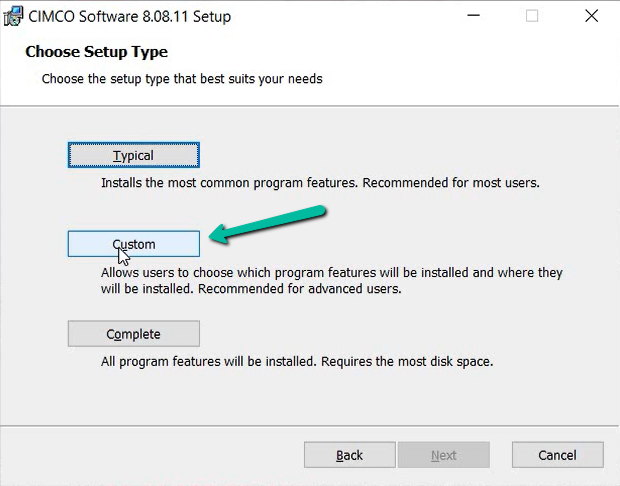Click 'Choose the setup type that best suits your needs'
The image size is (620, 486).
182,79
